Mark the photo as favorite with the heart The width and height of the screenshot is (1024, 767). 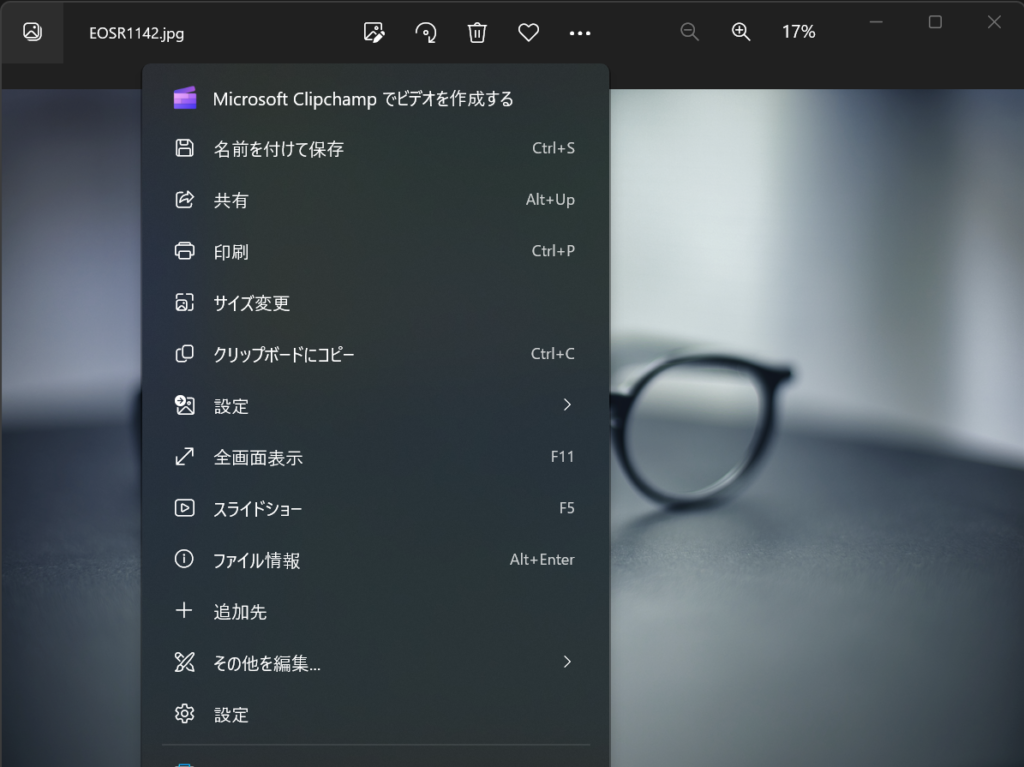pyautogui.click(x=528, y=32)
